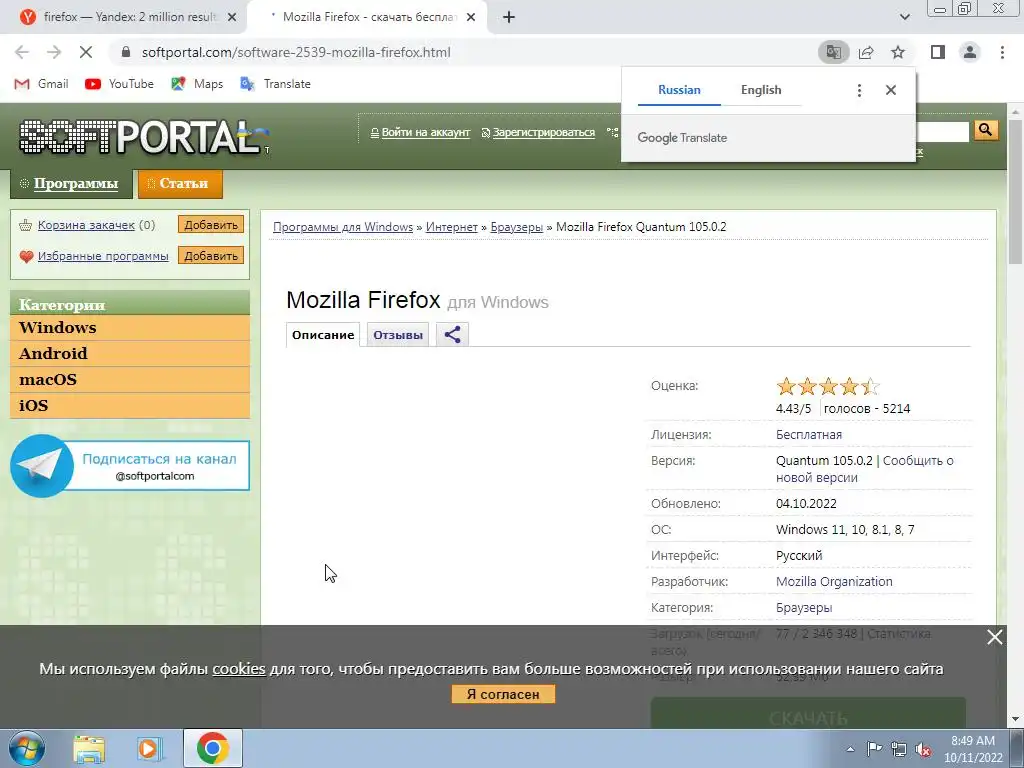
Task: Open the media player taskbar icon
Action: [x=150, y=748]
